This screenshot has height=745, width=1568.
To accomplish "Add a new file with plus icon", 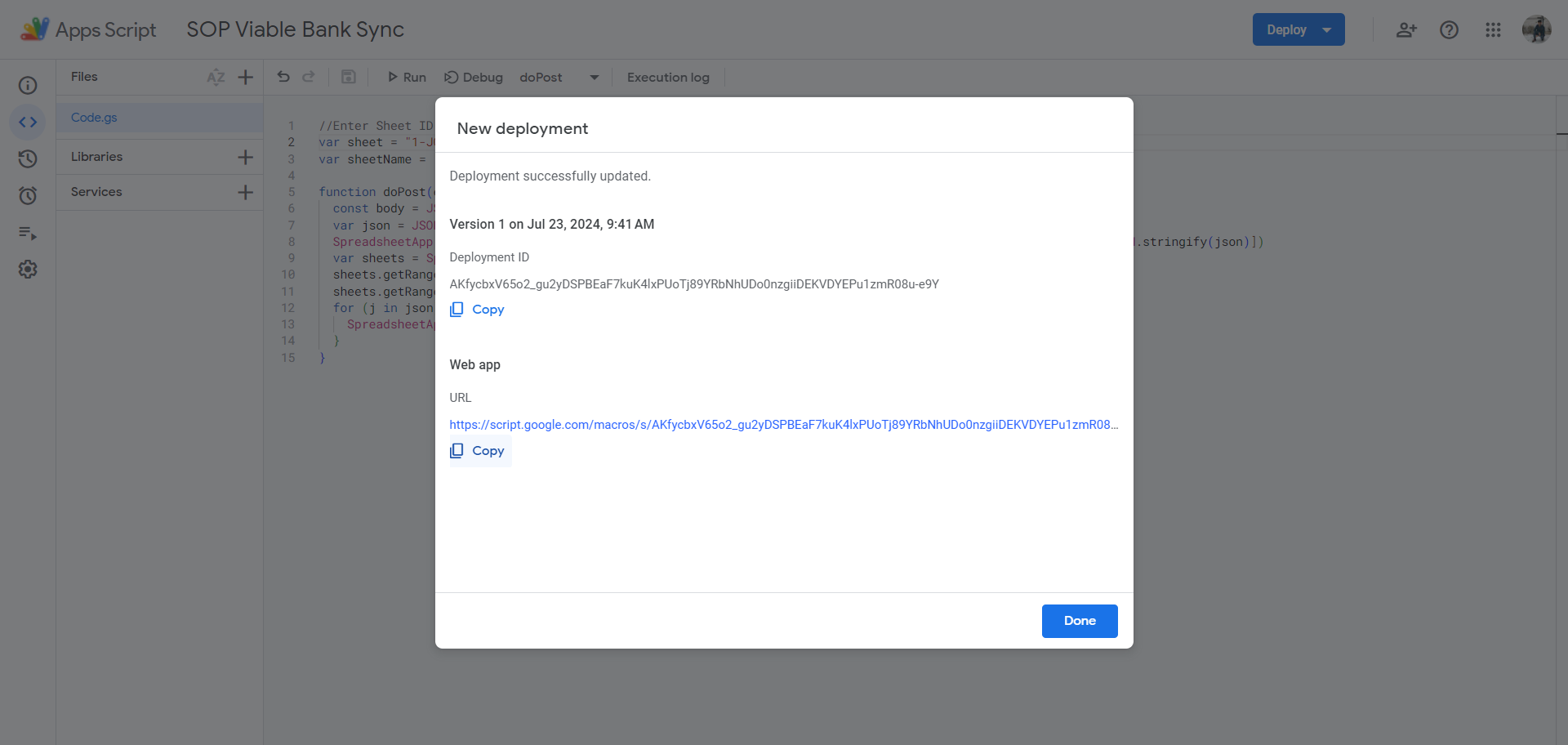I will (x=245, y=77).
